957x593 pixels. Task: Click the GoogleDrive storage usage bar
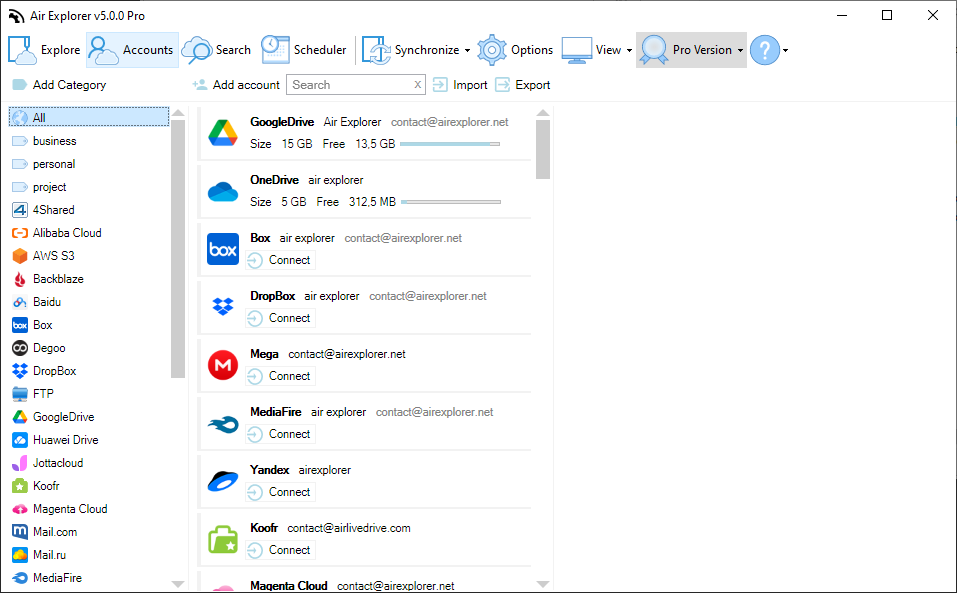click(x=450, y=144)
